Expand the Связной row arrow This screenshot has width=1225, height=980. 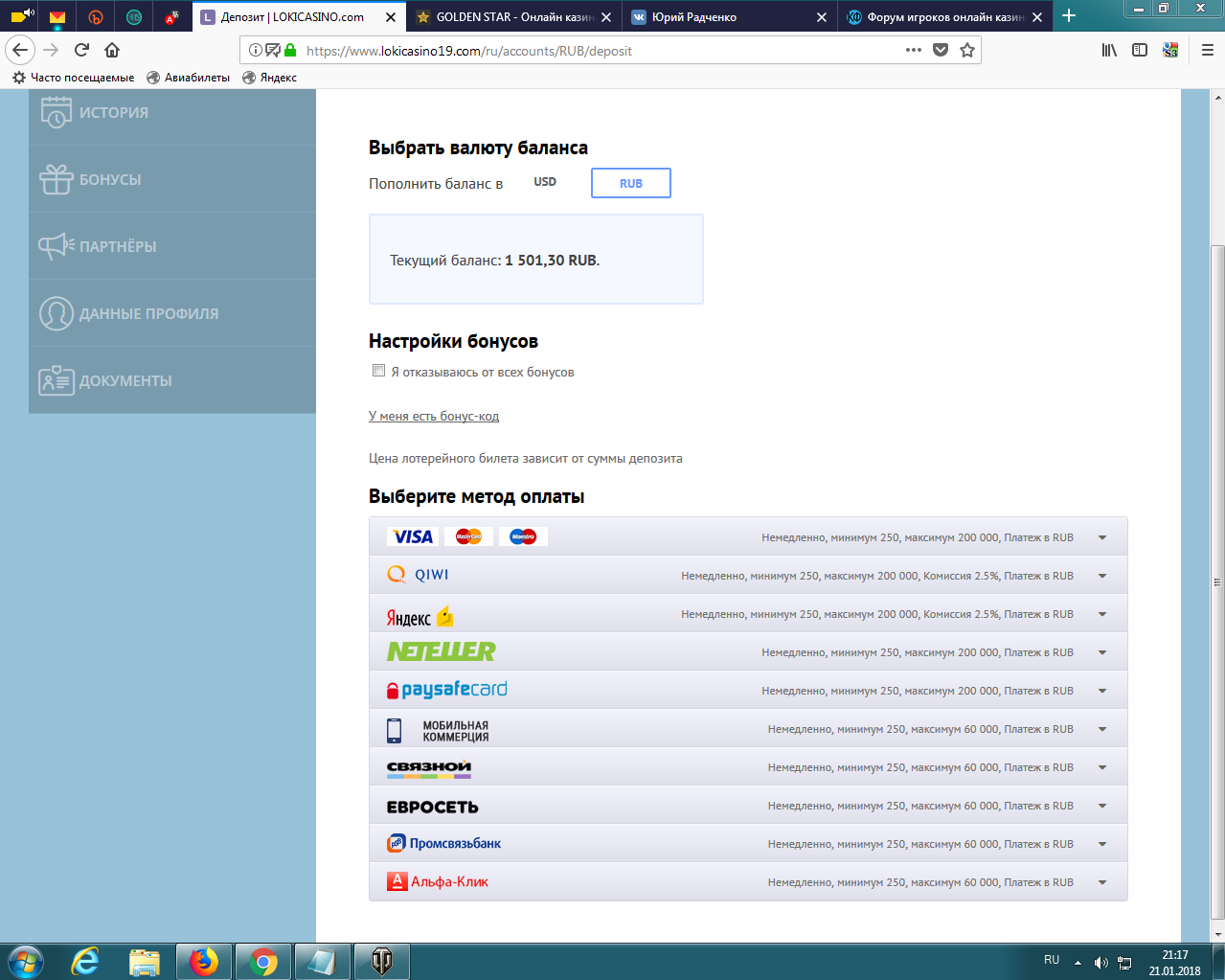click(x=1102, y=767)
